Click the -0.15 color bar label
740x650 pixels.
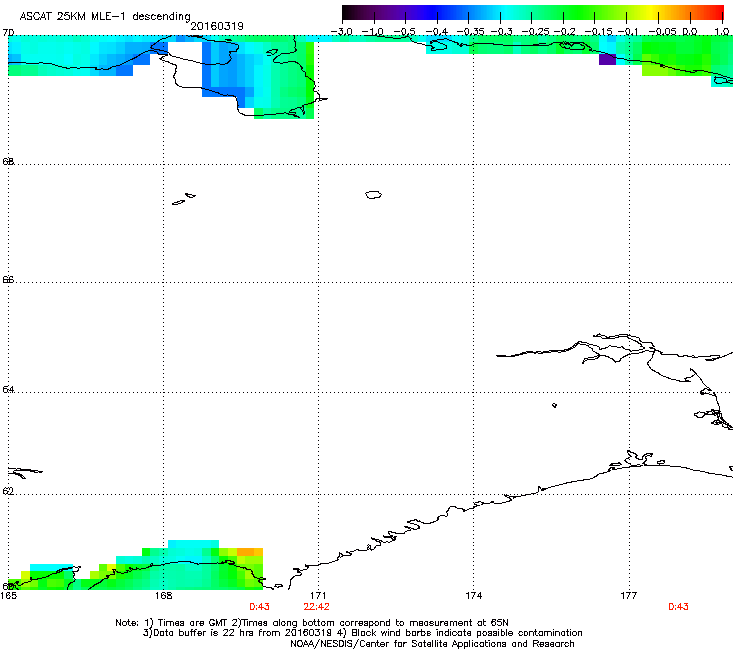click(598, 32)
